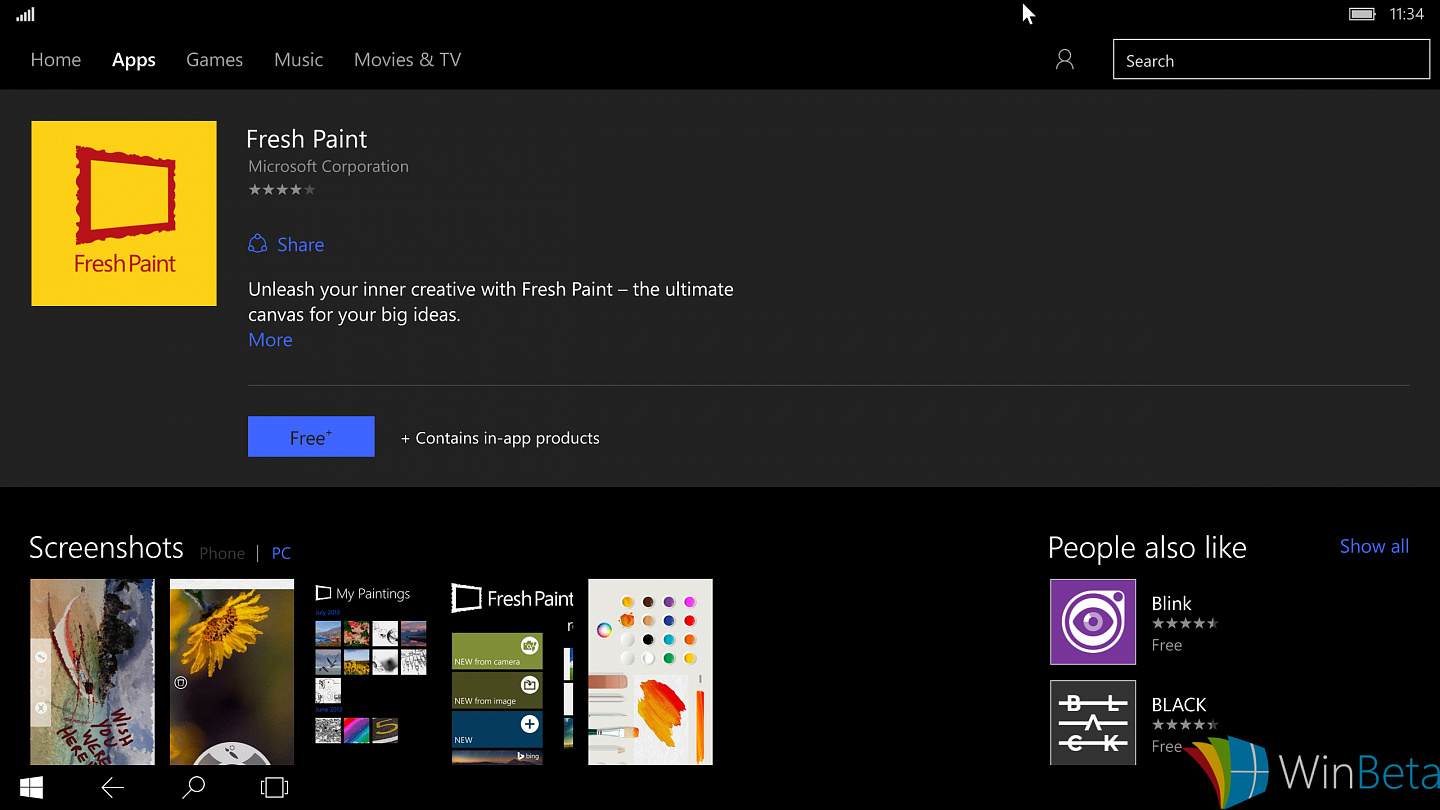Open the BLACK app icon
This screenshot has height=810, width=1440.
click(x=1093, y=722)
